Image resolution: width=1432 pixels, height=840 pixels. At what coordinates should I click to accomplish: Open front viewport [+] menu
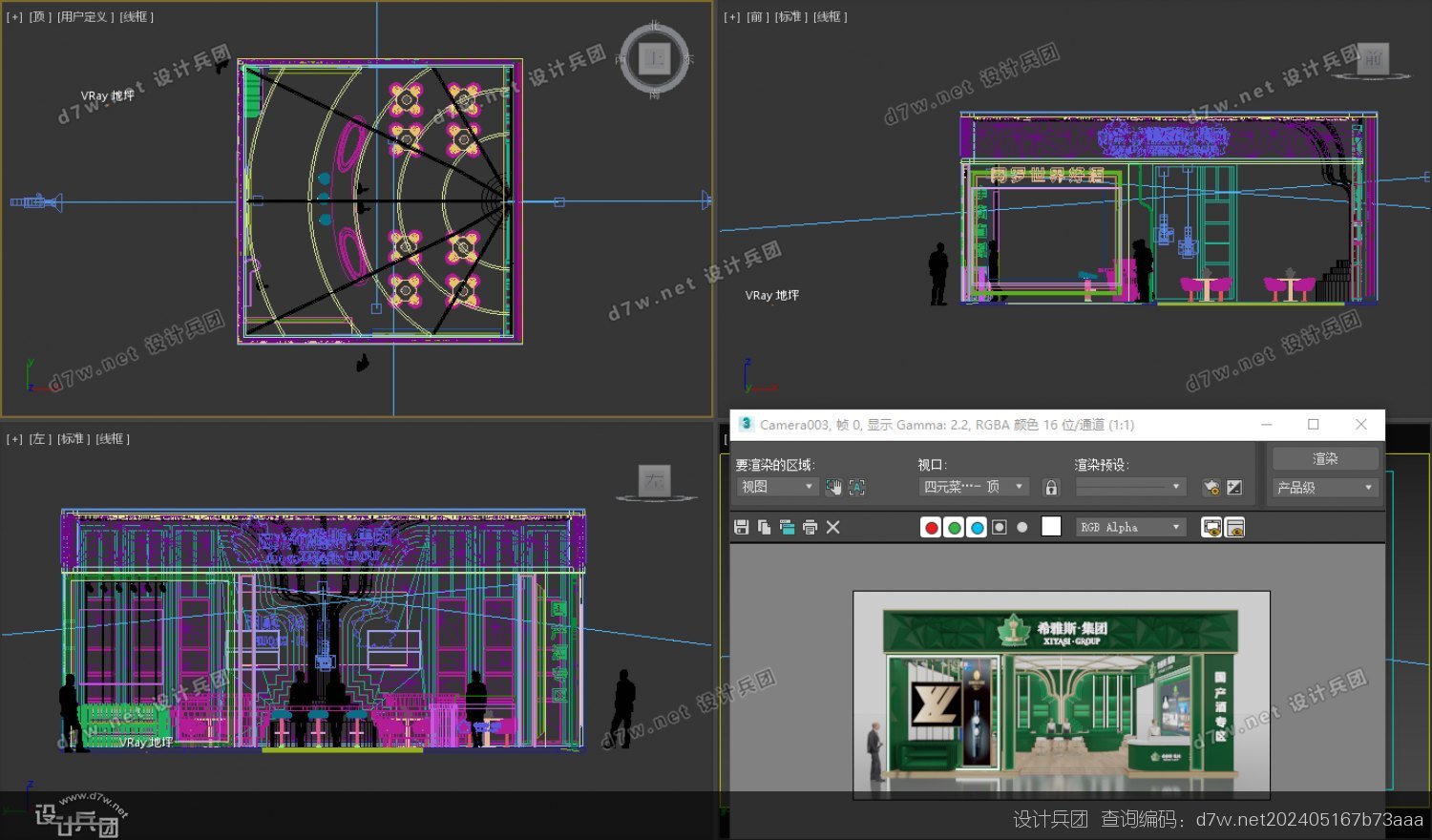tap(731, 17)
